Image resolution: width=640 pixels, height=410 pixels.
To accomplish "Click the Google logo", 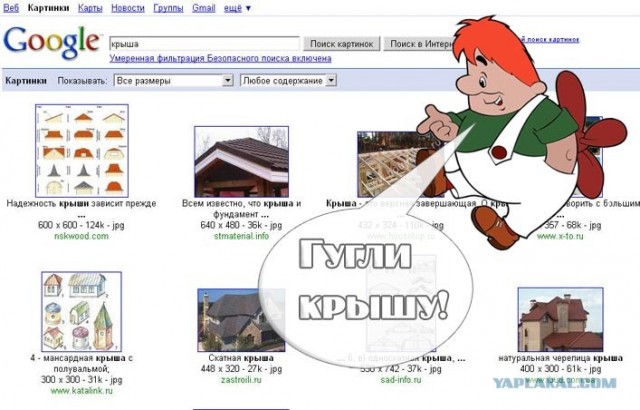I will (x=52, y=42).
